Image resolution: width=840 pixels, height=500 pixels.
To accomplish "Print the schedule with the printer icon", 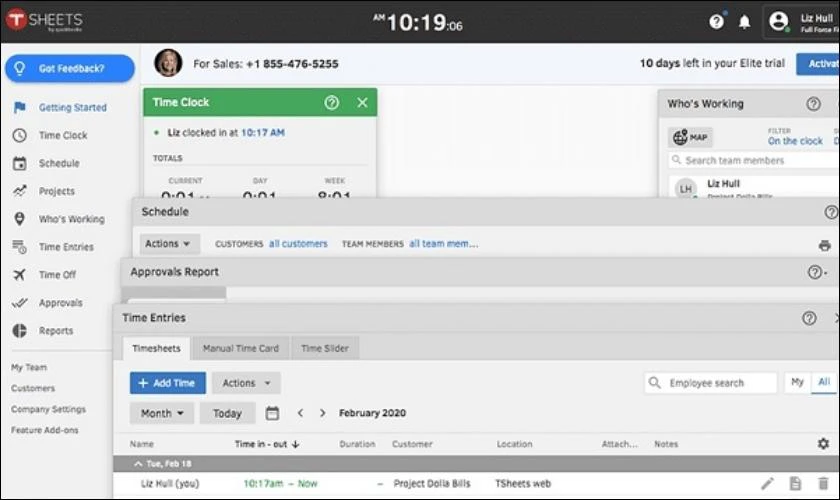I will coord(824,245).
